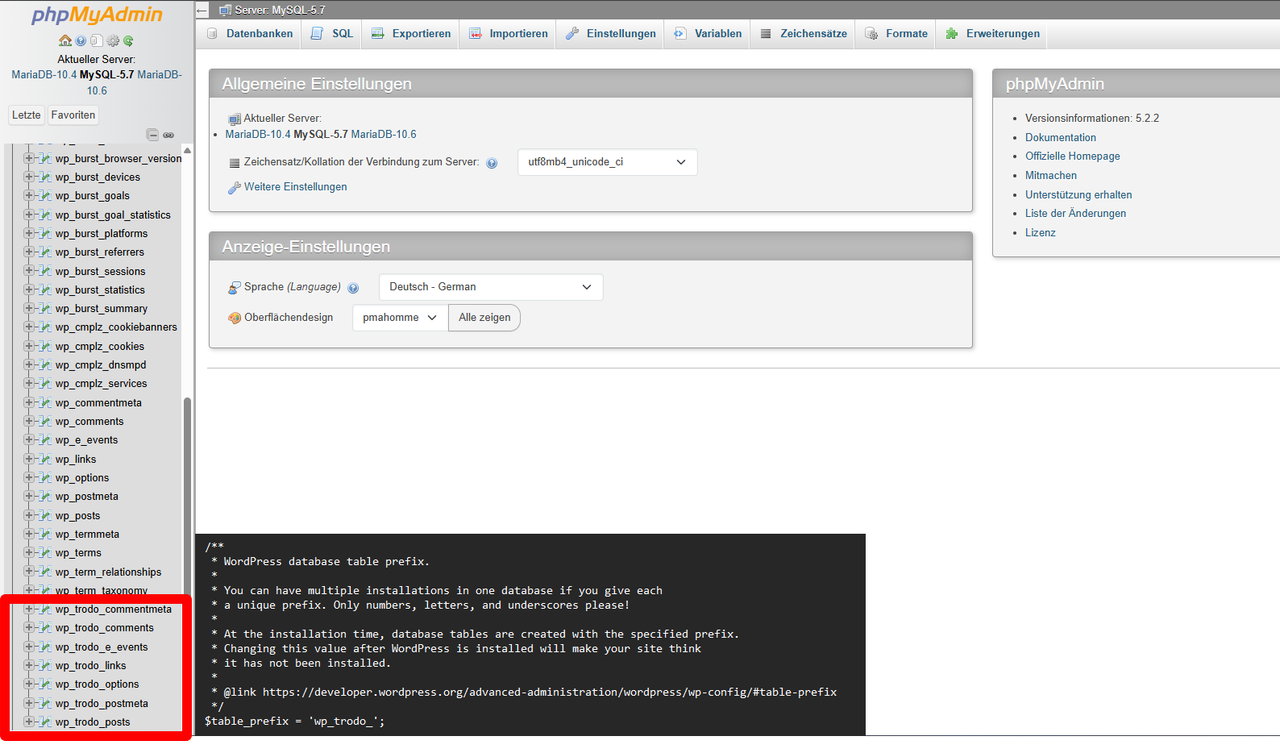Open the blue question-mark documentation icon
Screen dimensions: 1280x741
pos(81,41)
